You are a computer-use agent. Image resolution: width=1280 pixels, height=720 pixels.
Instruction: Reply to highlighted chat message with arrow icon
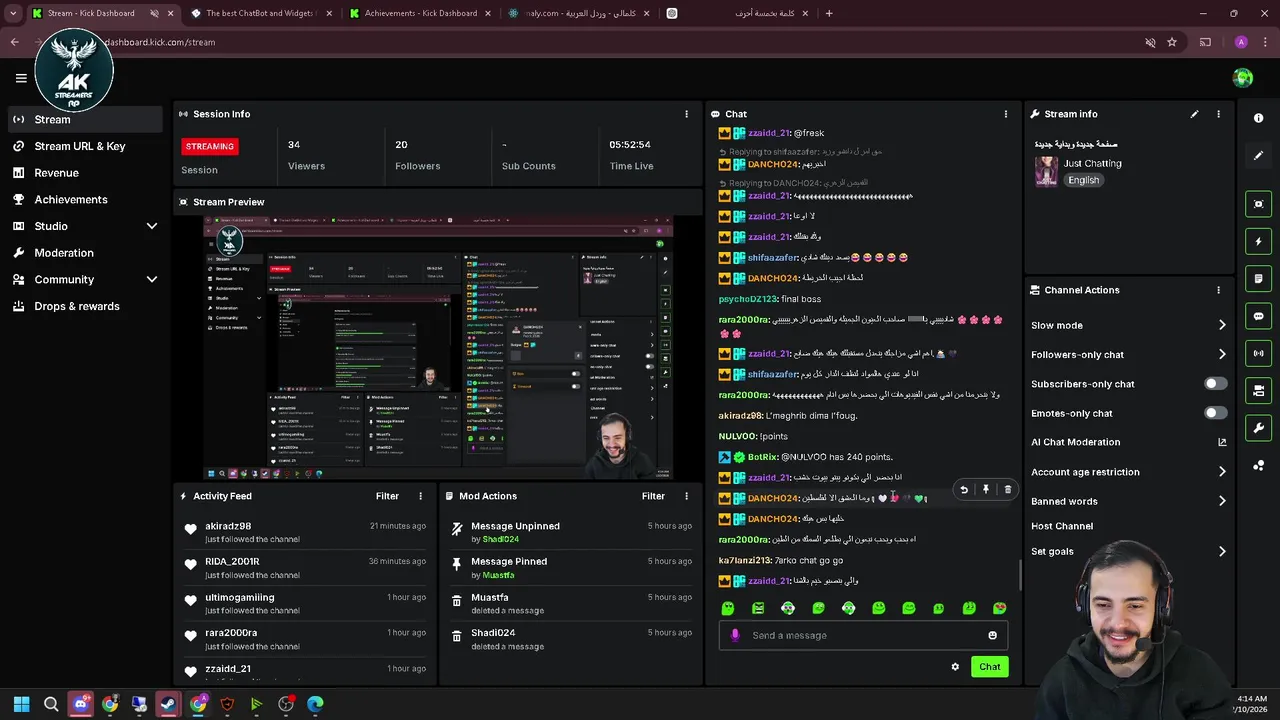click(x=963, y=489)
